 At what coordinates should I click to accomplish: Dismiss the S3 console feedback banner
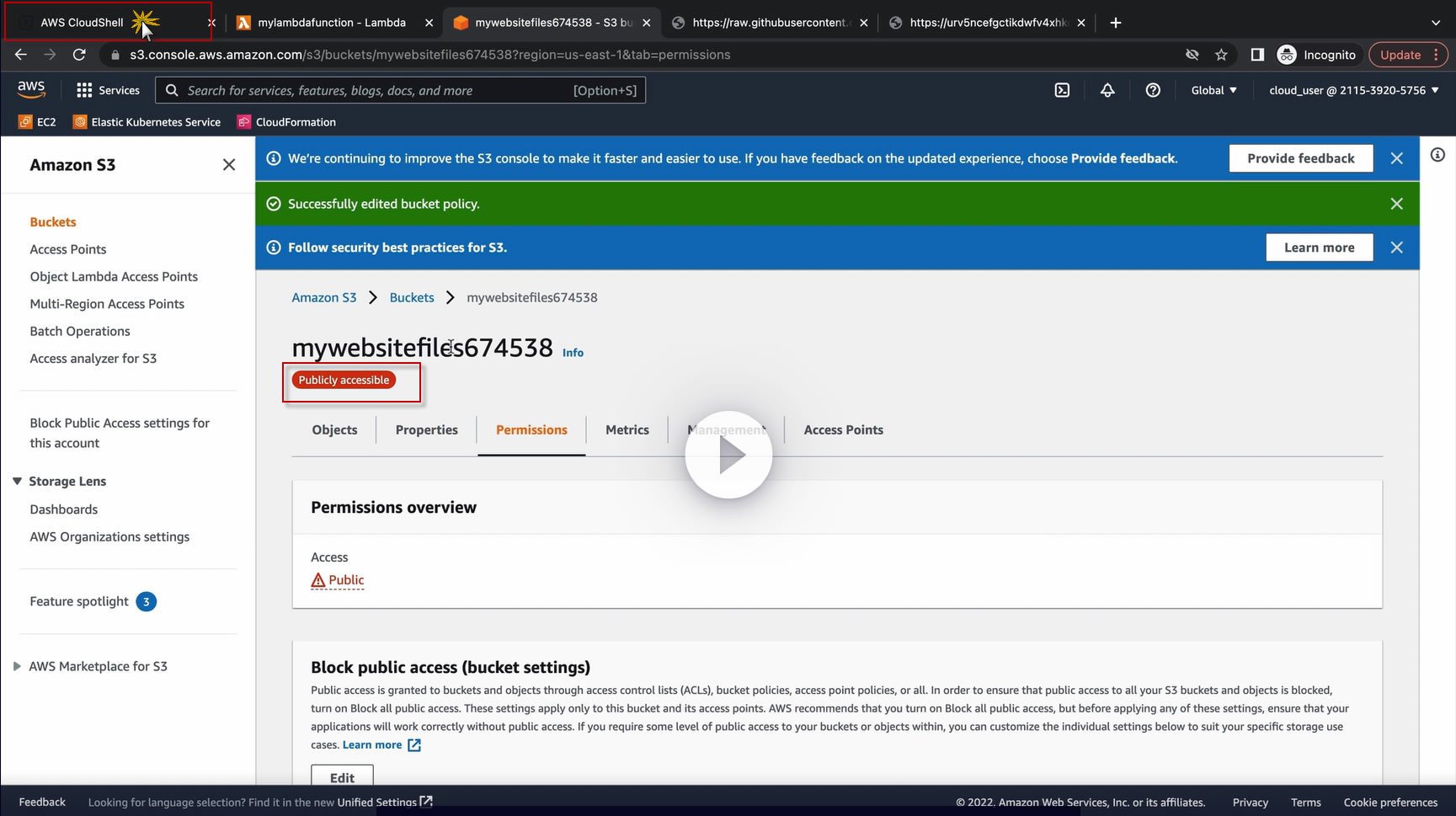point(1396,158)
